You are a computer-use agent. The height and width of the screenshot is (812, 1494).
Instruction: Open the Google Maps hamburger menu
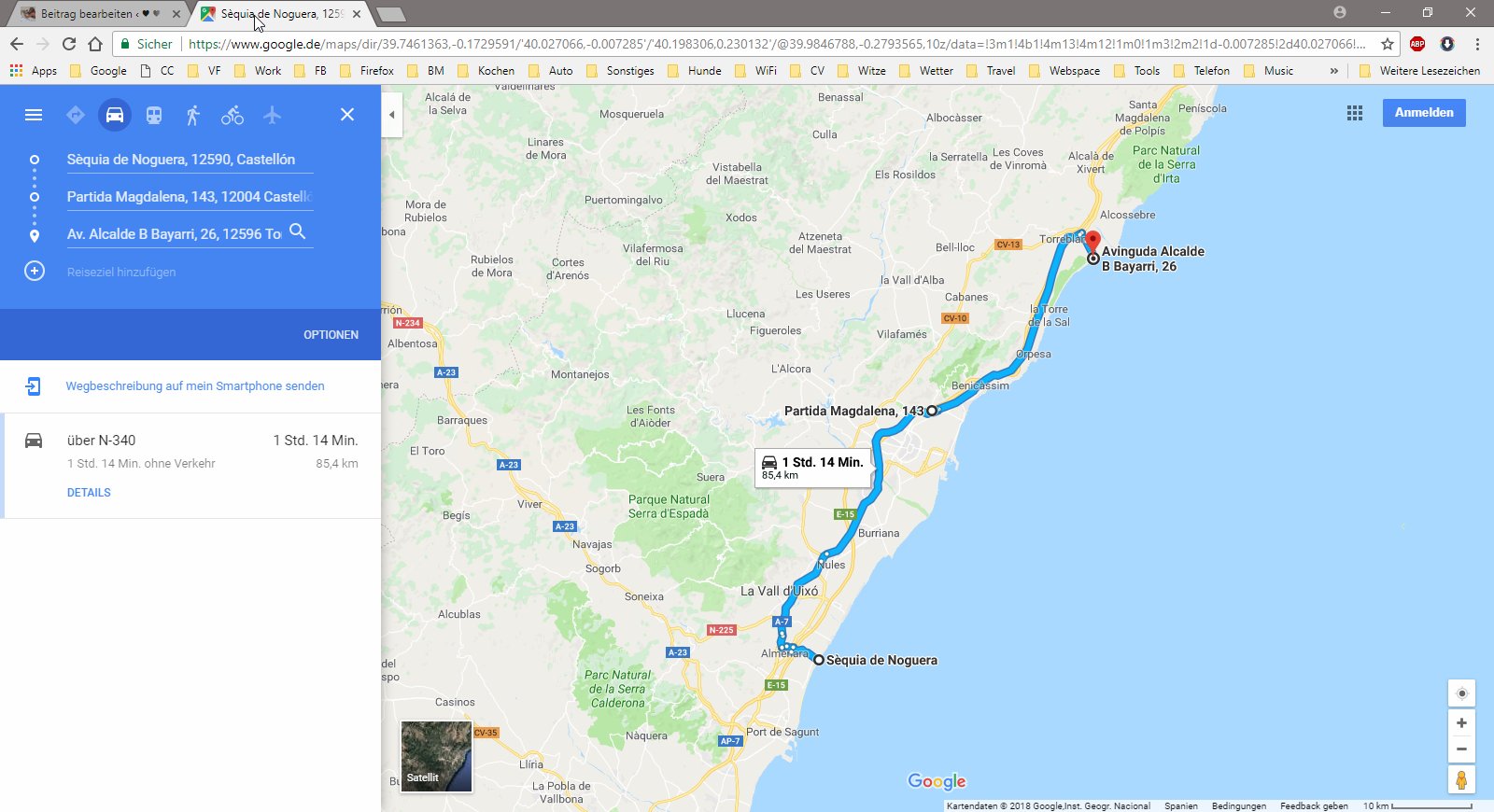[34, 115]
